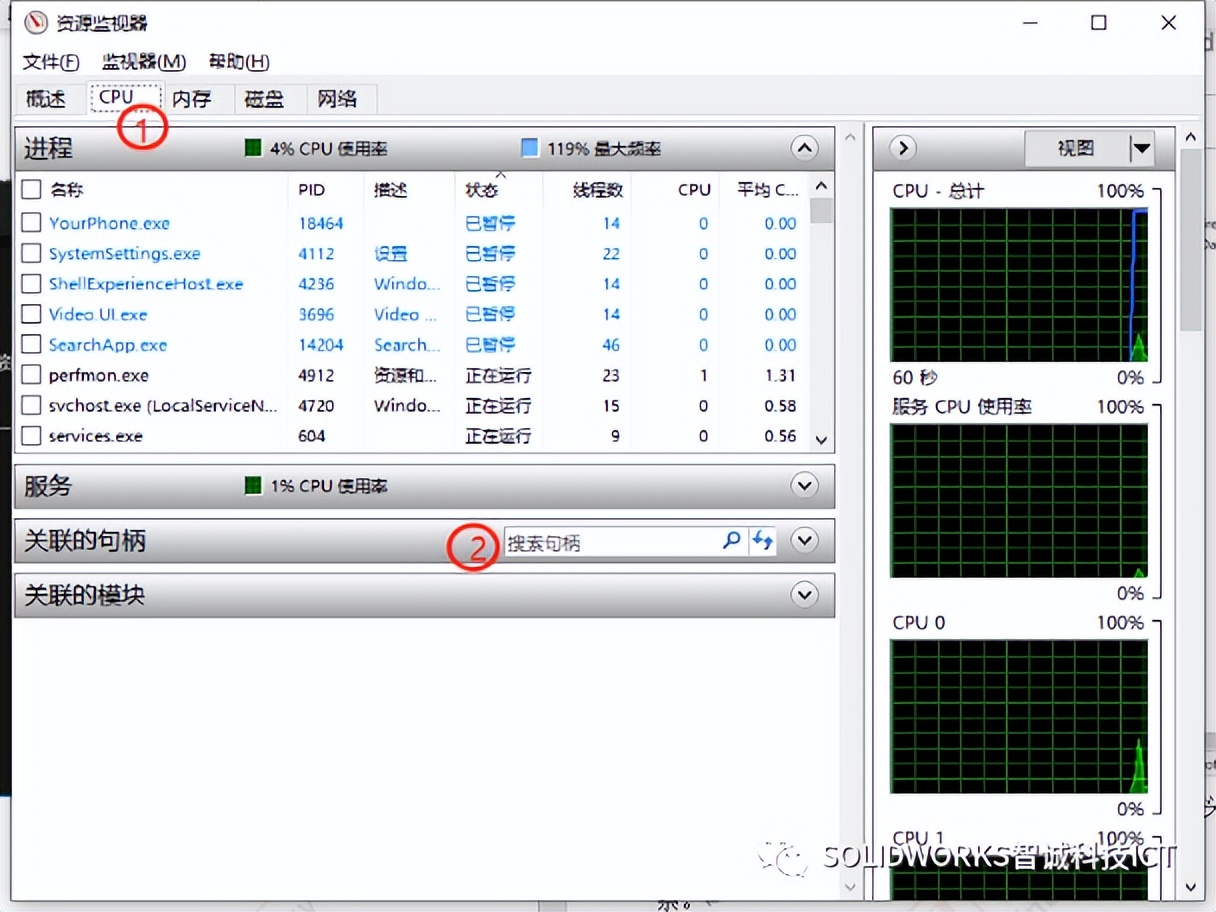This screenshot has height=912, width=1216.
Task: Select the ShellExperienceHost.exe row
Action: [412, 284]
